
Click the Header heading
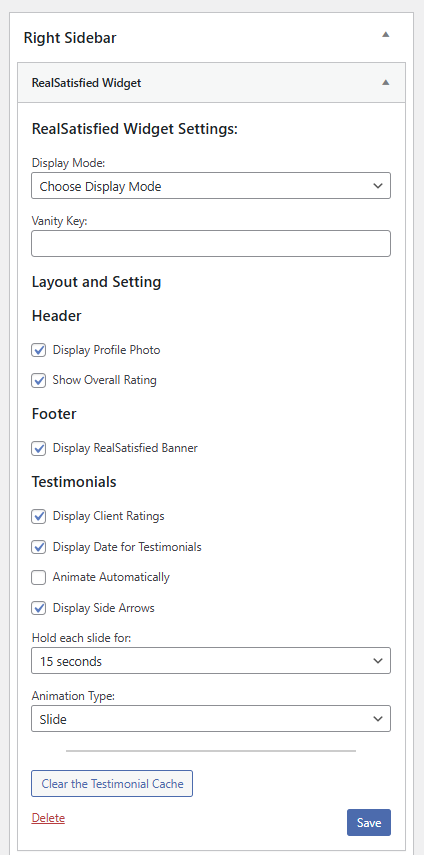click(57, 316)
